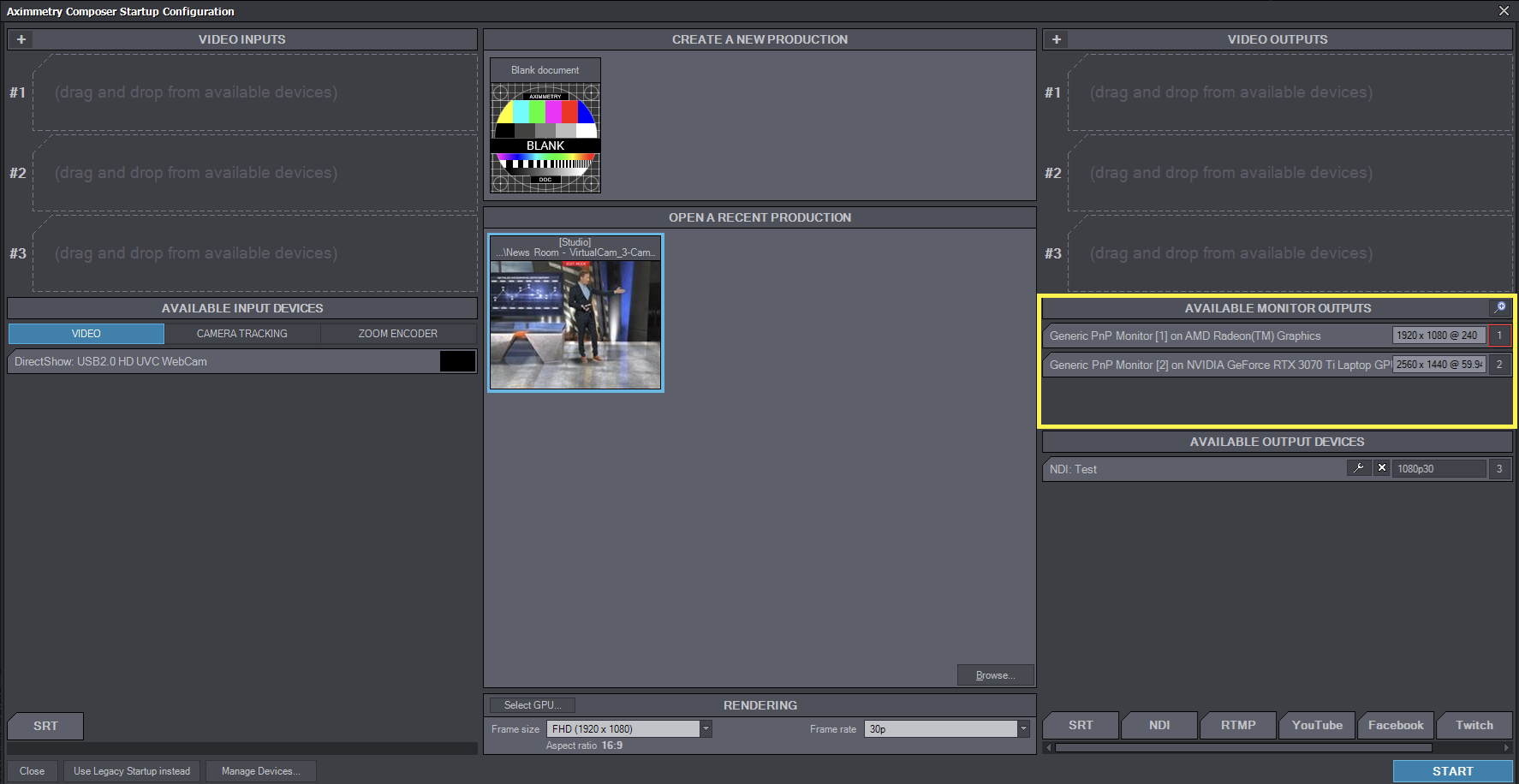Click video input slot #2 drop area

pyautogui.click(x=255, y=173)
